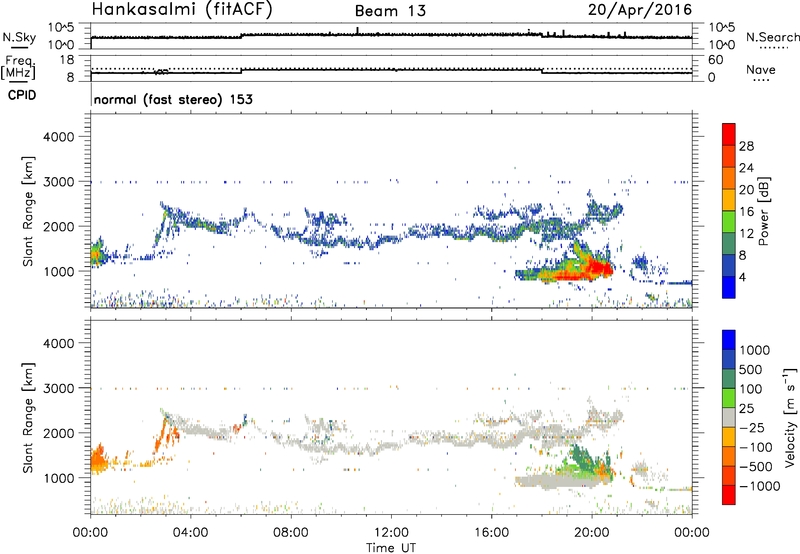The width and height of the screenshot is (800, 554).
Task: Click the red segment of power colorbar
Action: coord(729,135)
